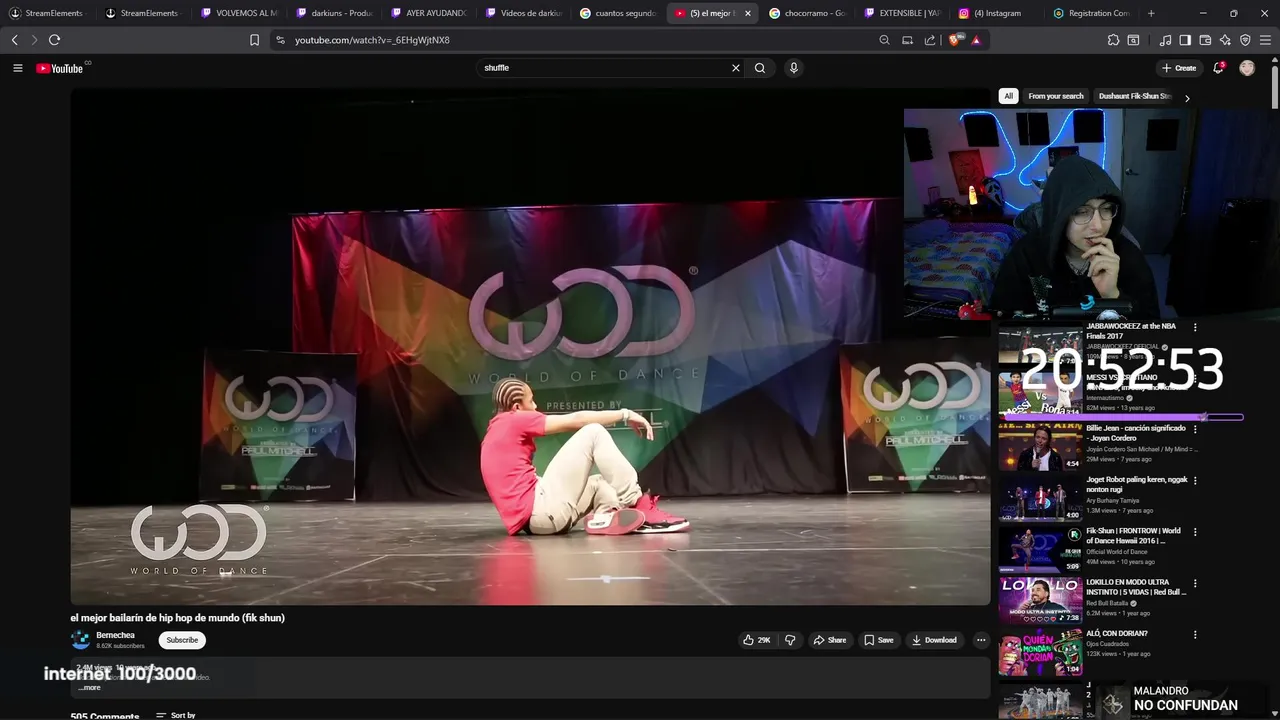Image resolution: width=1280 pixels, height=720 pixels.
Task: Open the cast/screen icon in address bar
Action: coord(907,40)
